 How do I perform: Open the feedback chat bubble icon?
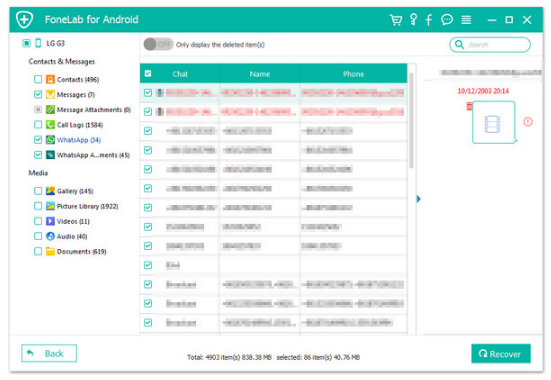447,20
